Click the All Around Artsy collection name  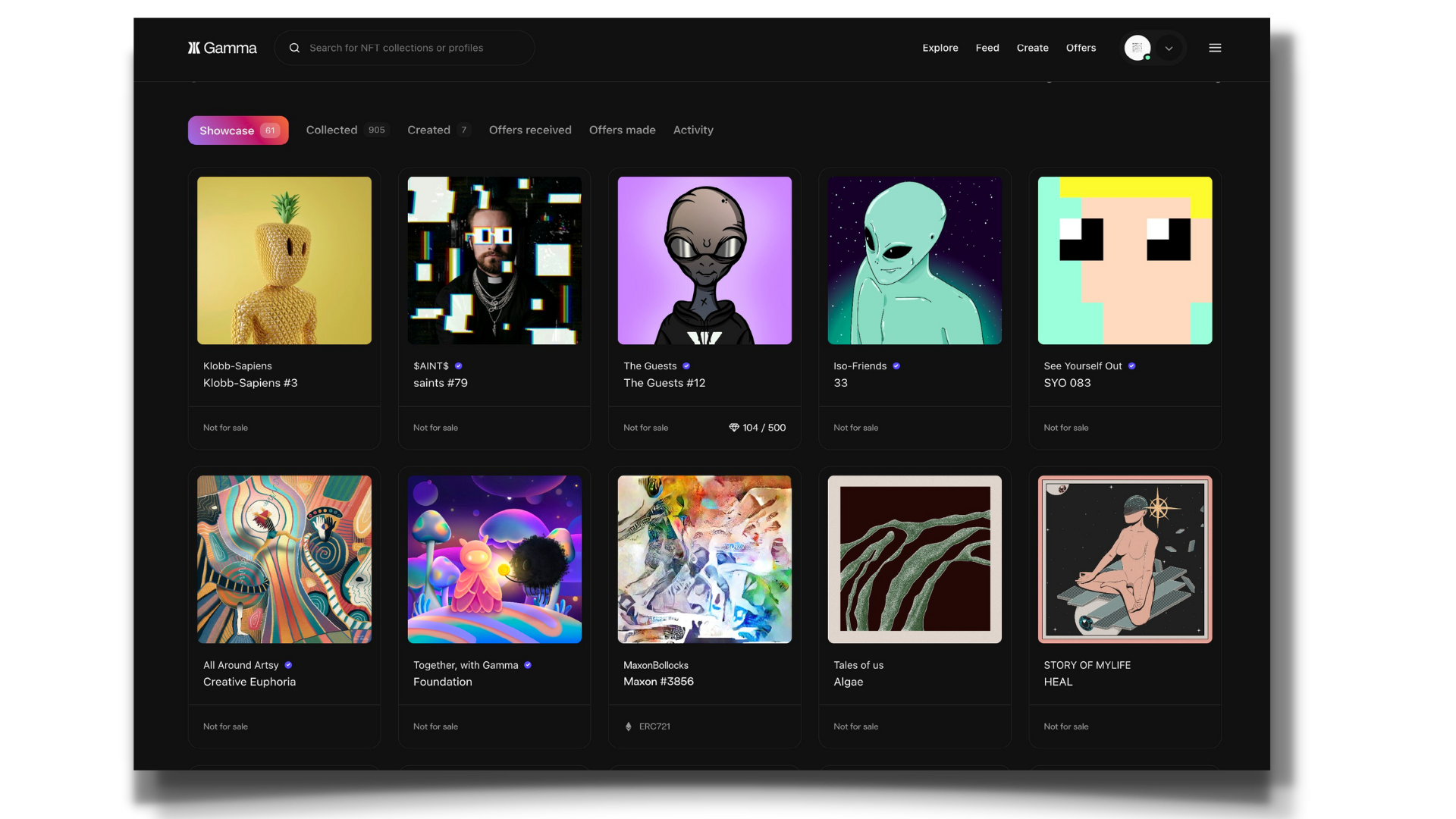(241, 665)
